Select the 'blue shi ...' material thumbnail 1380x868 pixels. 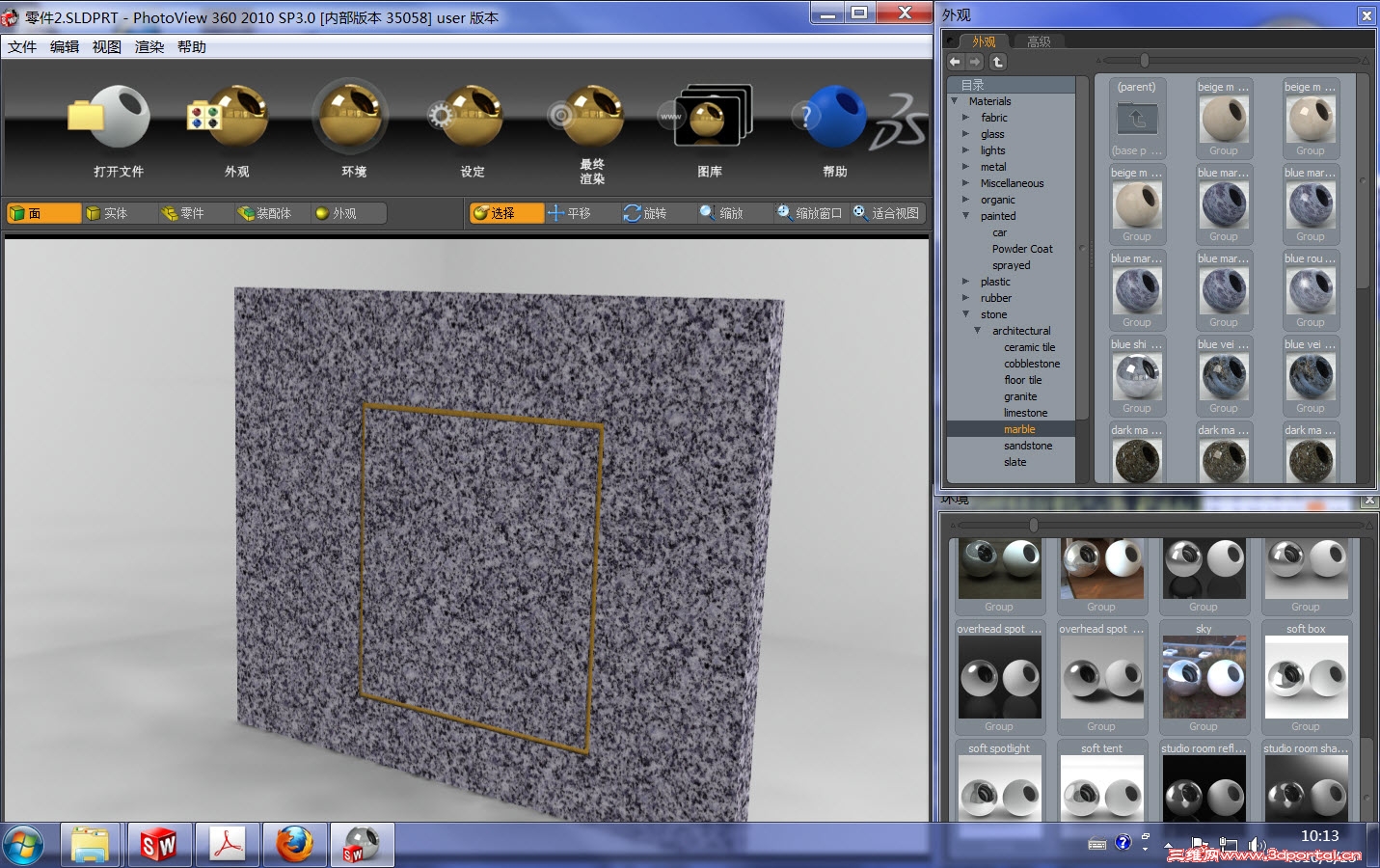[1137, 376]
